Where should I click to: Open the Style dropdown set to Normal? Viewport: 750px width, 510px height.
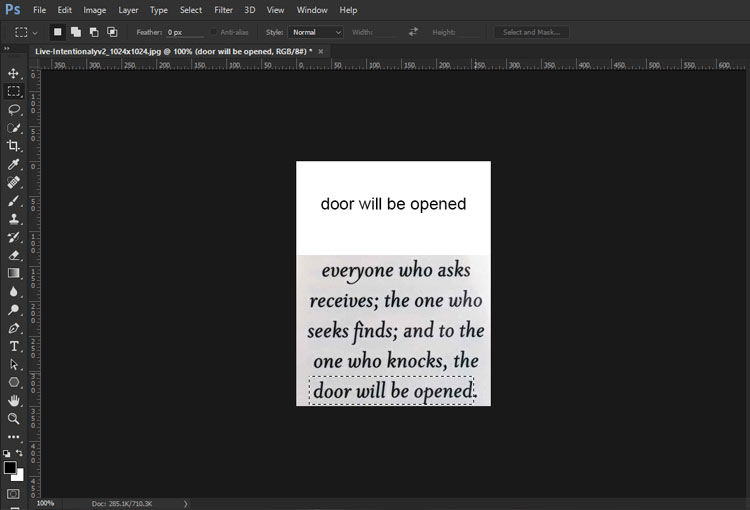click(x=316, y=32)
